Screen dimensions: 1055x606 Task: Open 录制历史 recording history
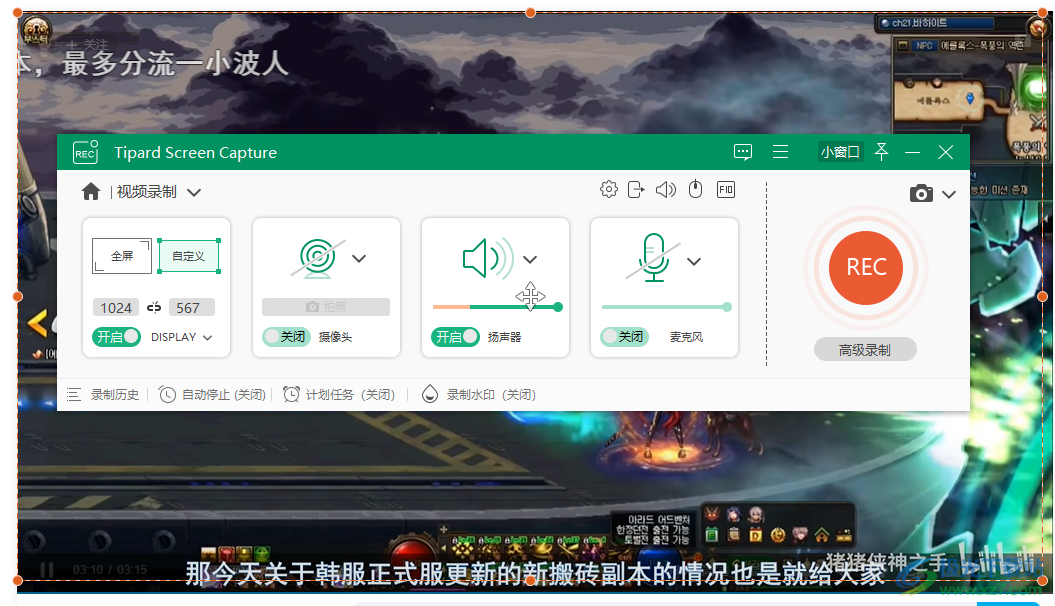coord(104,395)
